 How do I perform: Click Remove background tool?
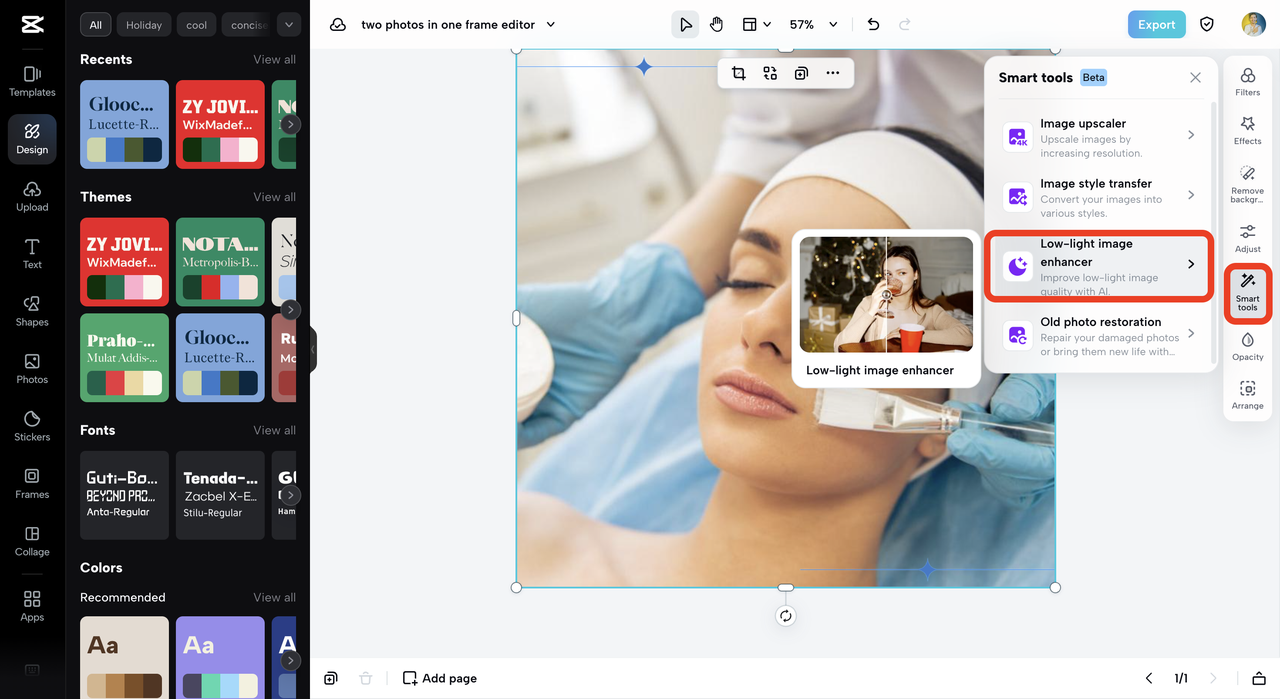1248,185
